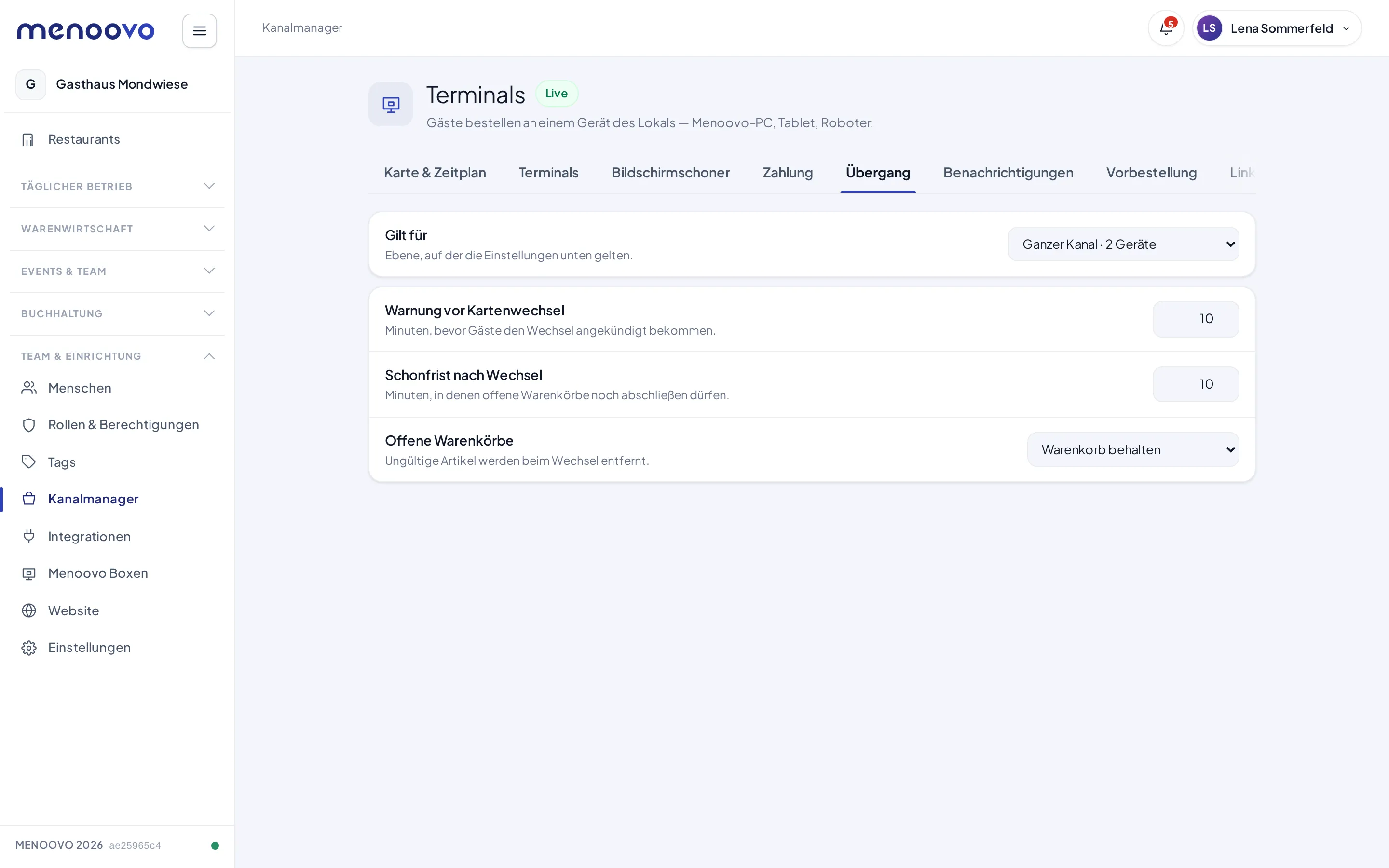The image size is (1389, 868).
Task: Click the G badge for Gasthaus Mondwiese
Action: [x=30, y=84]
